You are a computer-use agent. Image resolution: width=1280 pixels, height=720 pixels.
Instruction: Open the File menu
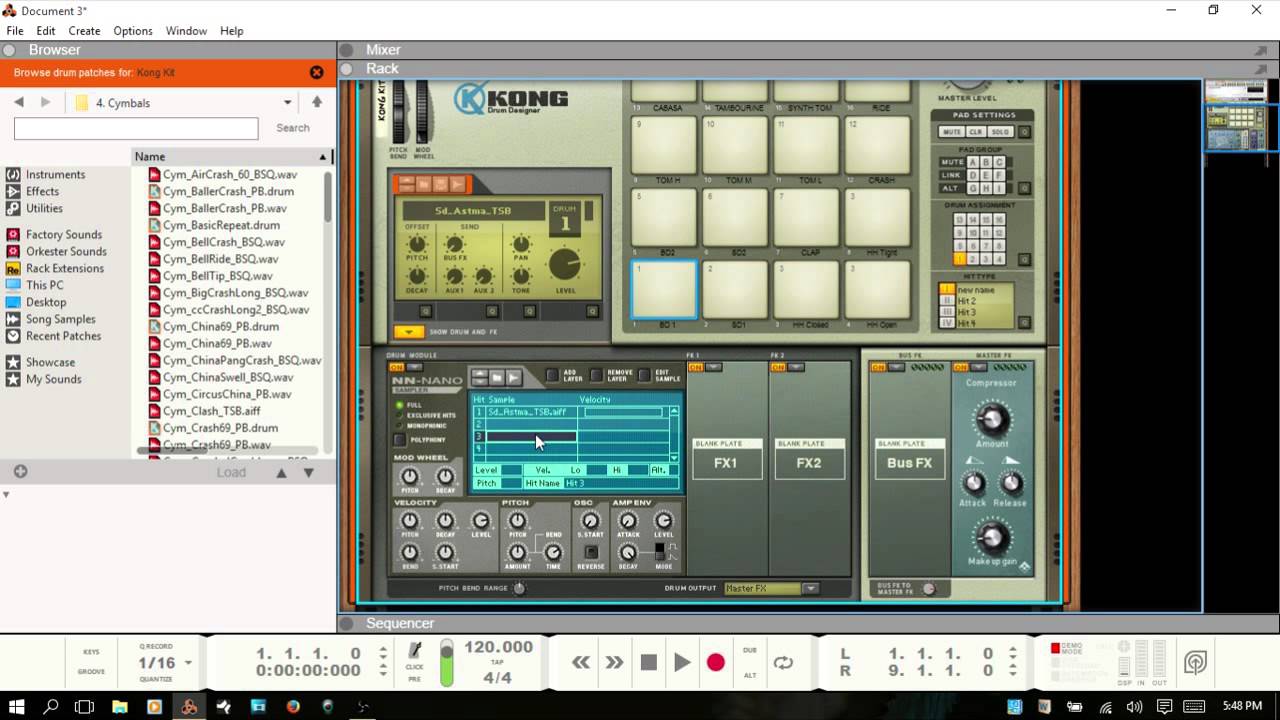click(15, 31)
